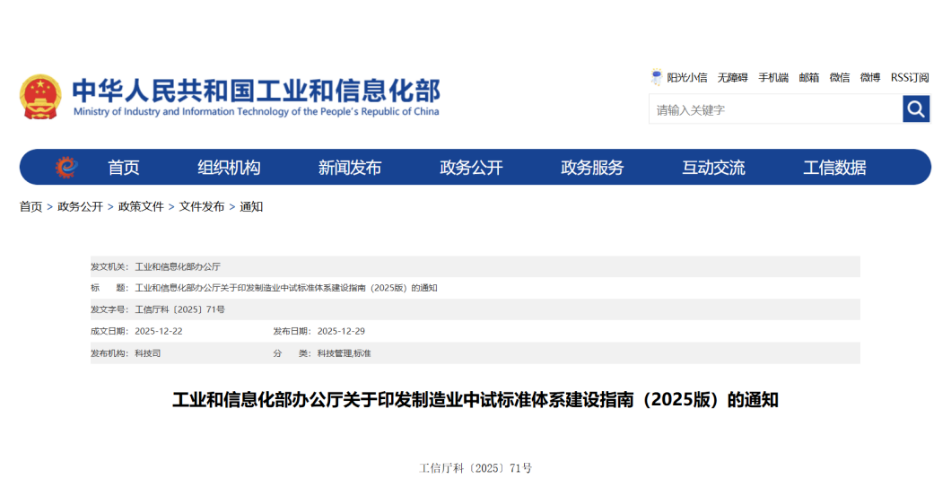Screen dimensions: 941x490
Task: Open the 组织机构 menu item
Action: pyautogui.click(x=228, y=168)
